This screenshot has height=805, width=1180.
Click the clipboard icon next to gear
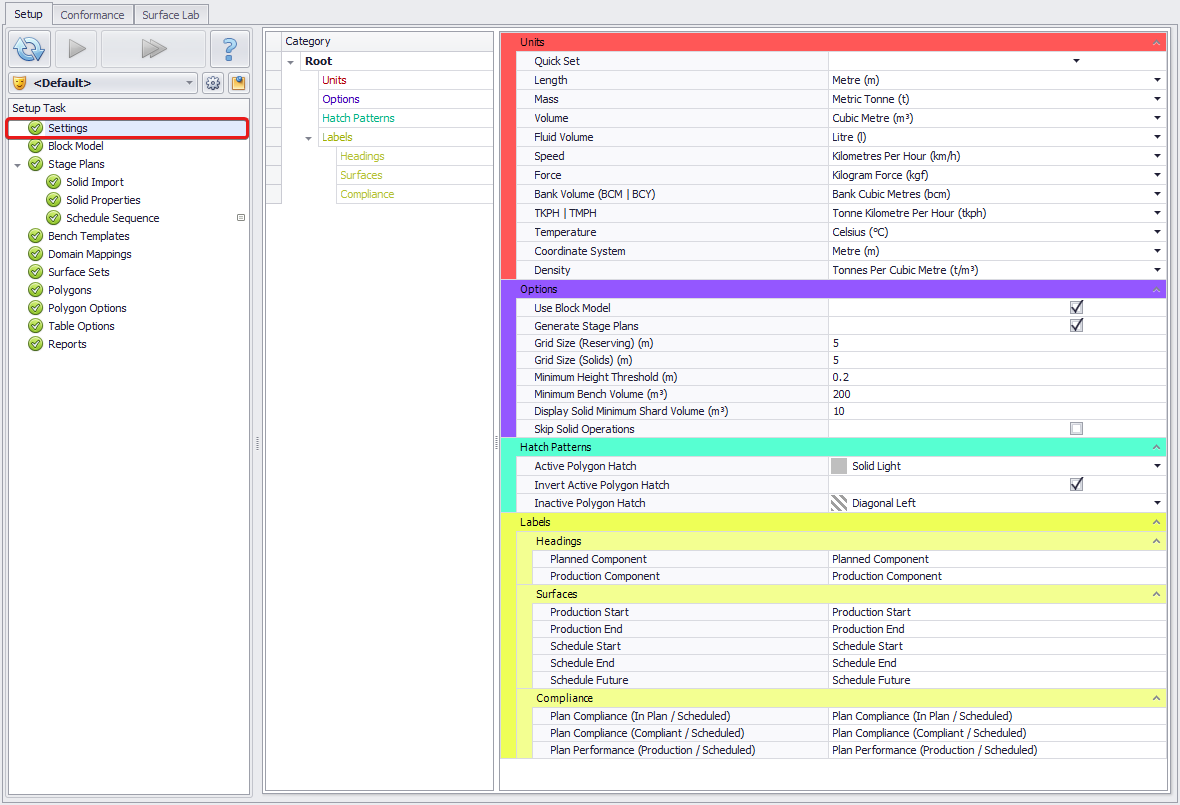tap(238, 83)
